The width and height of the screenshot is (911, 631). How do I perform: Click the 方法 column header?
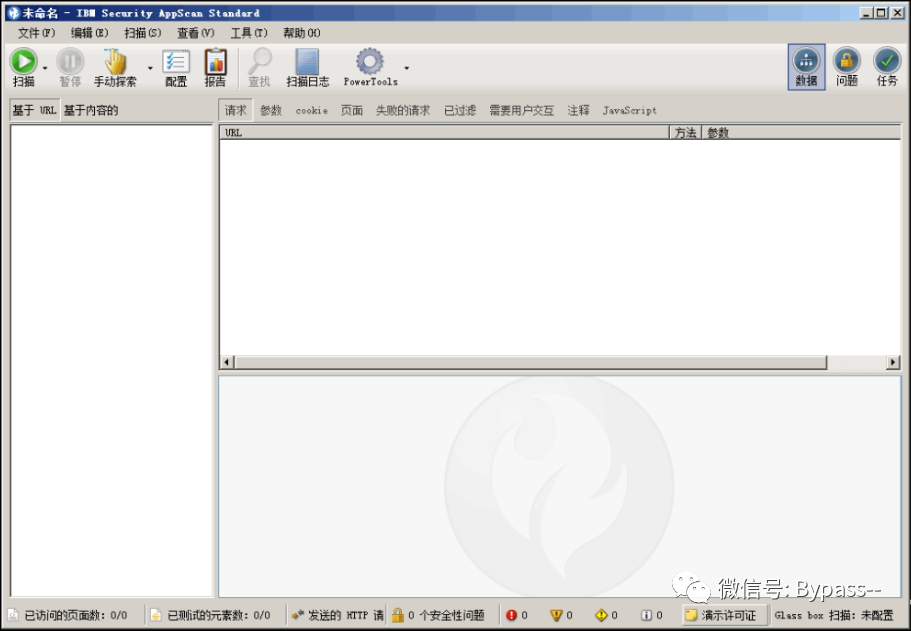click(686, 132)
